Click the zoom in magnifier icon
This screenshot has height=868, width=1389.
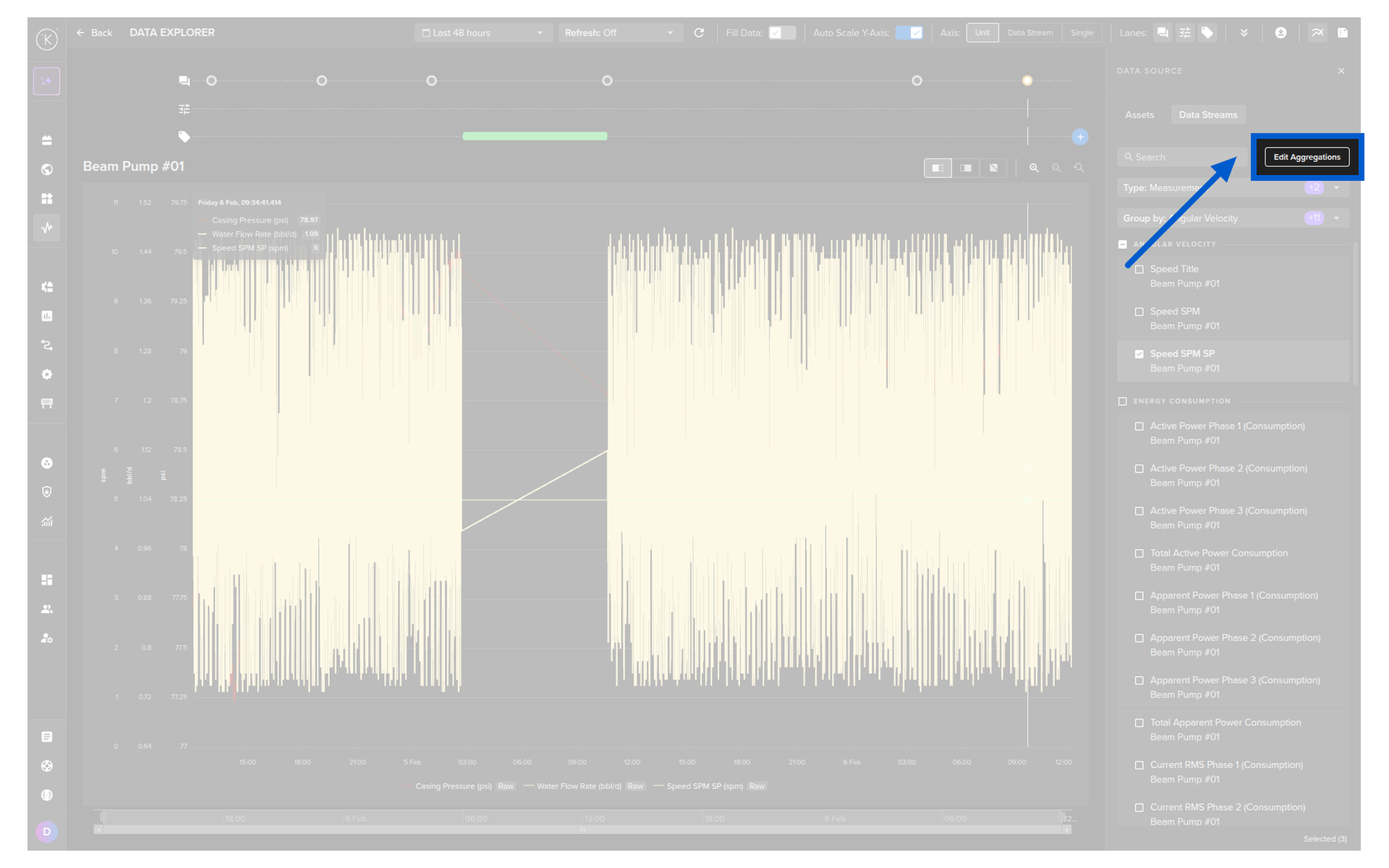pyautogui.click(x=1034, y=168)
